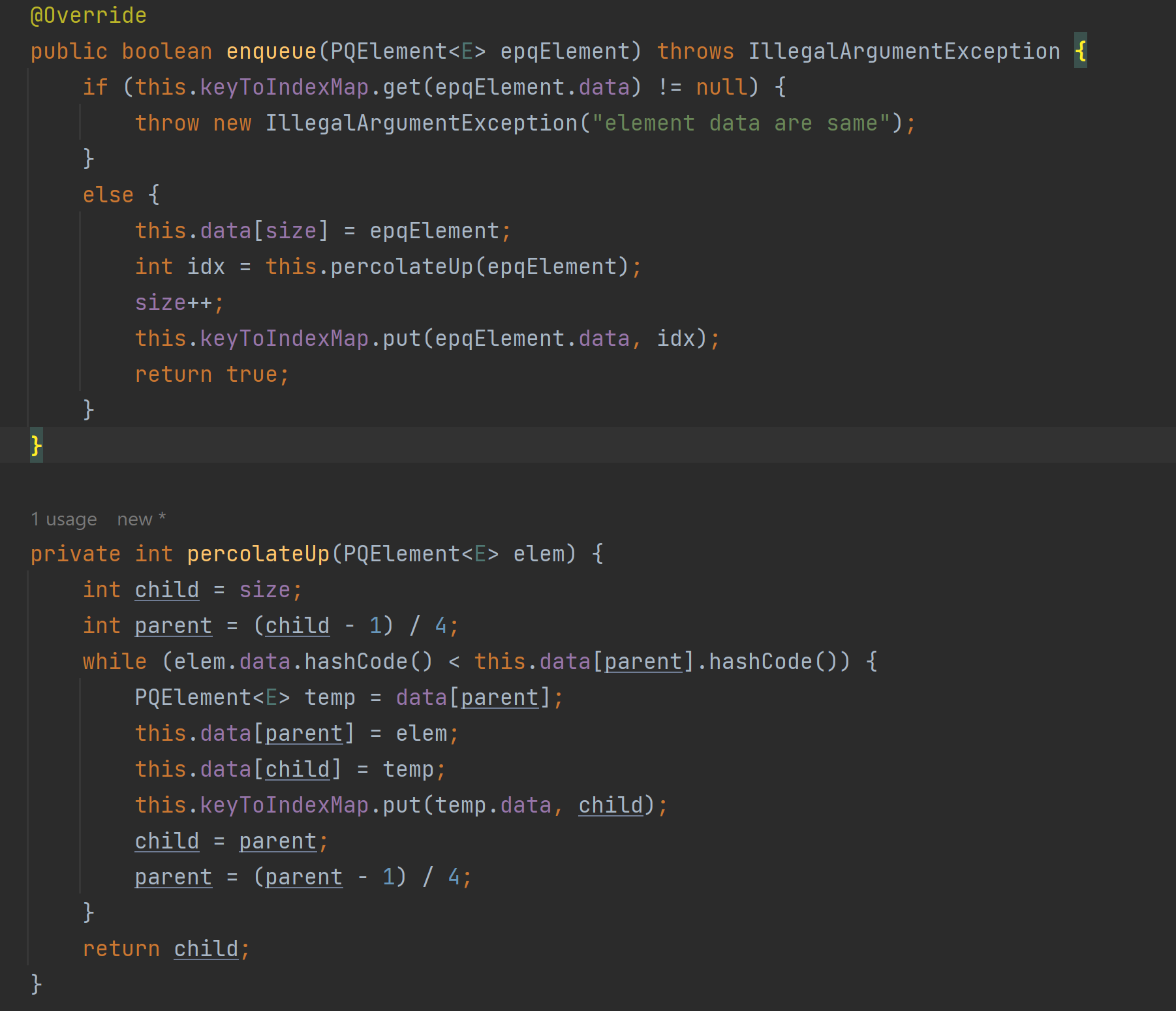Click the 'throw' keyword before new
This screenshot has width=1176, height=1011.
tap(166, 123)
